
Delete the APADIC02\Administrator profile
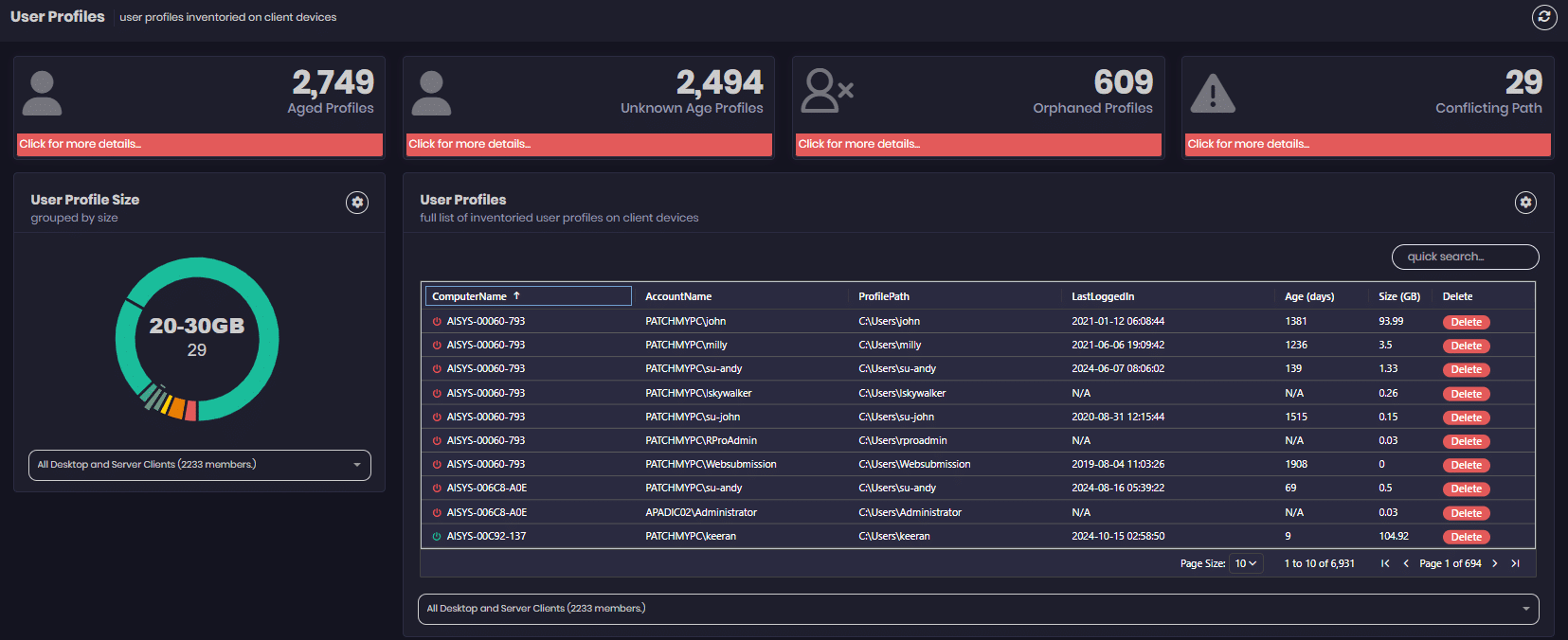tap(1466, 513)
